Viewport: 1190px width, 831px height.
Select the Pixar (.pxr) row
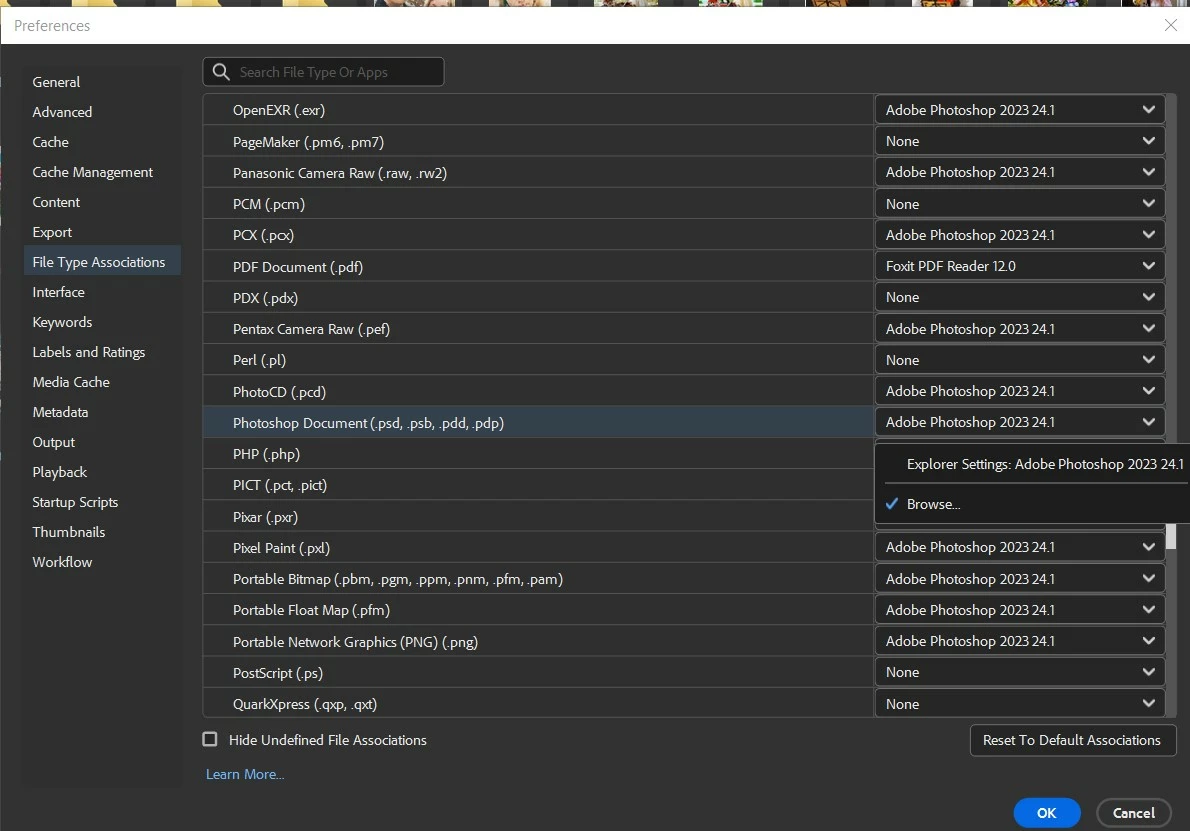538,517
